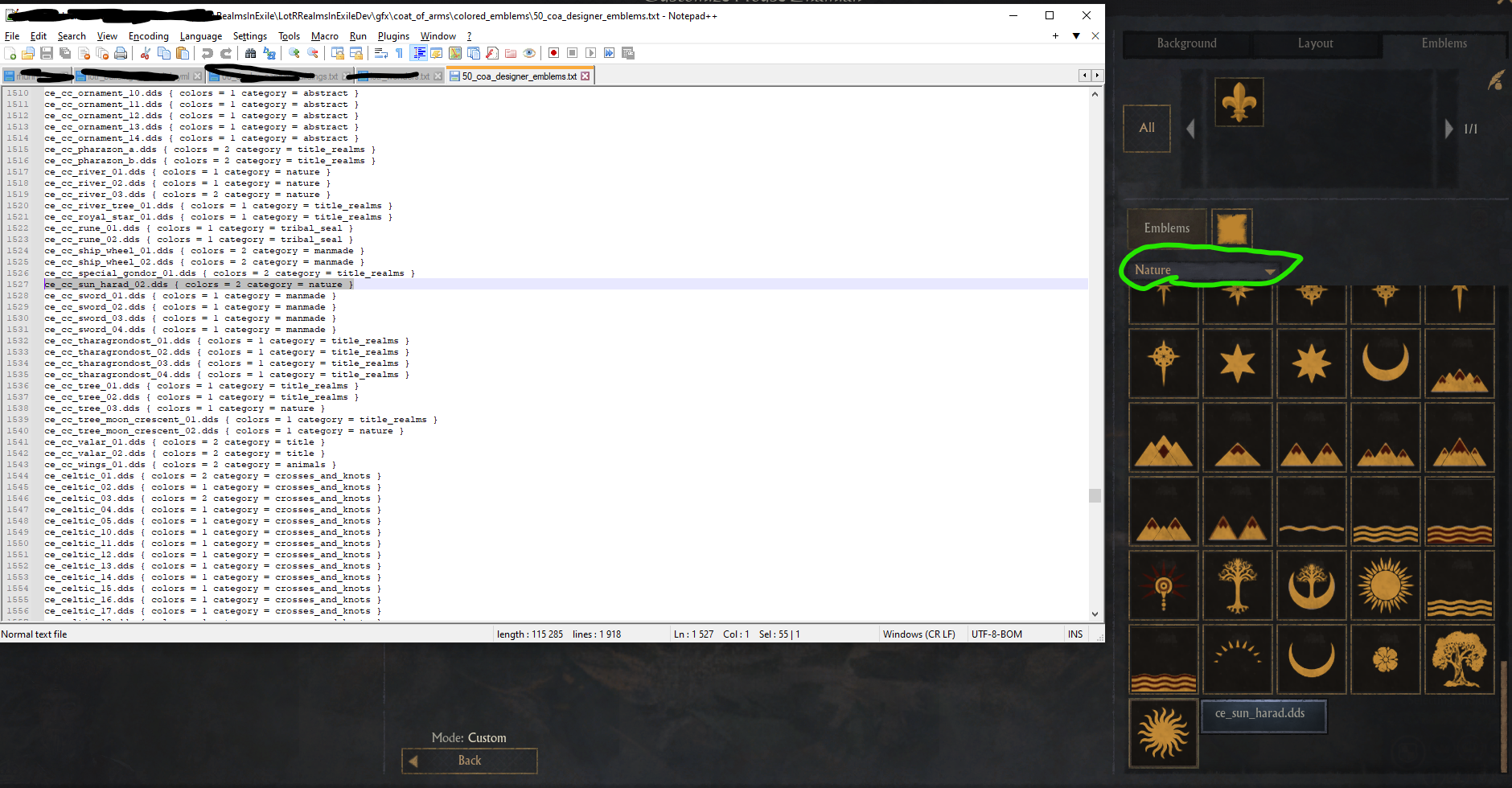
Task: Click the Emblems button above Nature dropdown
Action: (x=1167, y=228)
